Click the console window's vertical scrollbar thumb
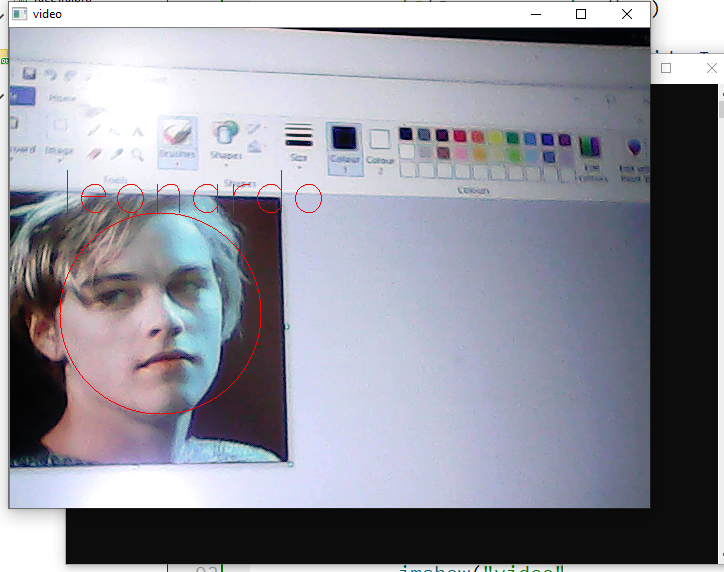This screenshot has width=724, height=572. pyautogui.click(x=721, y=109)
